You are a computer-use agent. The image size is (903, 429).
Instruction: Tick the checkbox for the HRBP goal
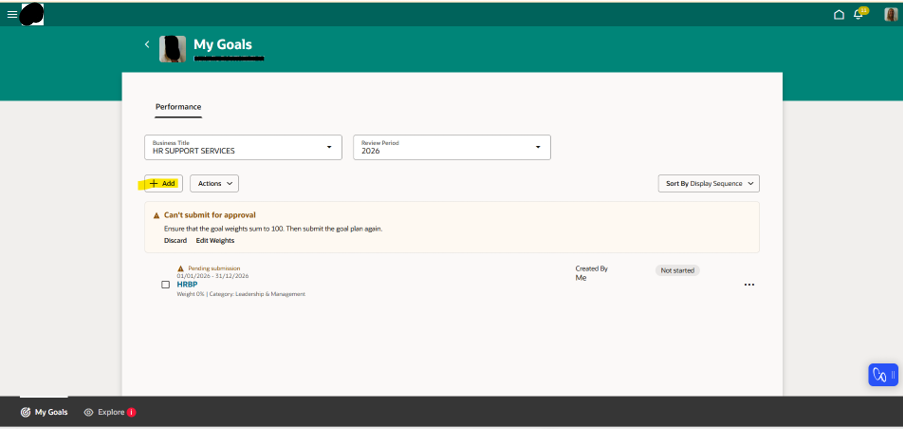(x=165, y=284)
